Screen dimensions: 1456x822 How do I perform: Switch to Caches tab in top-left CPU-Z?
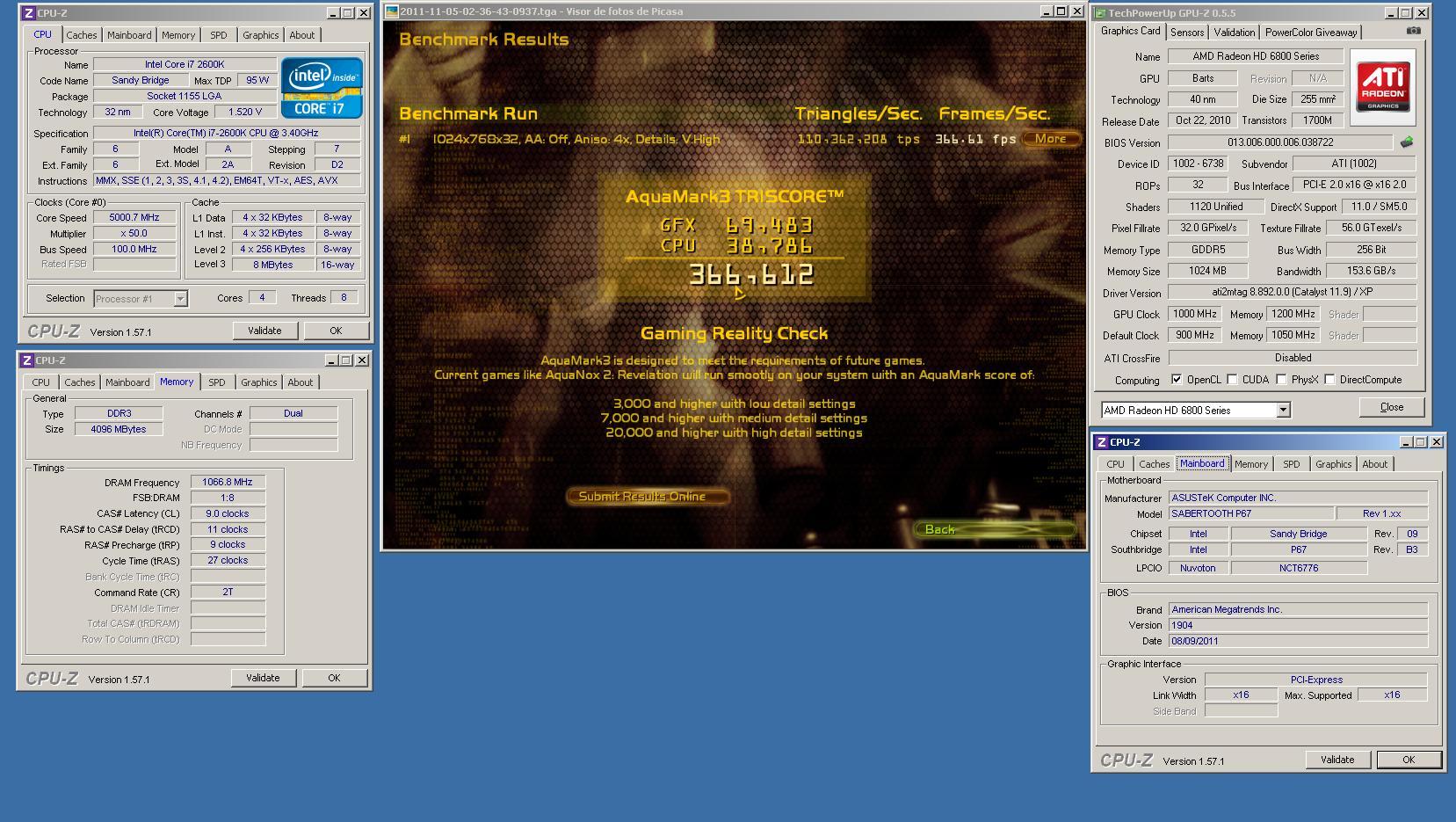[82, 35]
